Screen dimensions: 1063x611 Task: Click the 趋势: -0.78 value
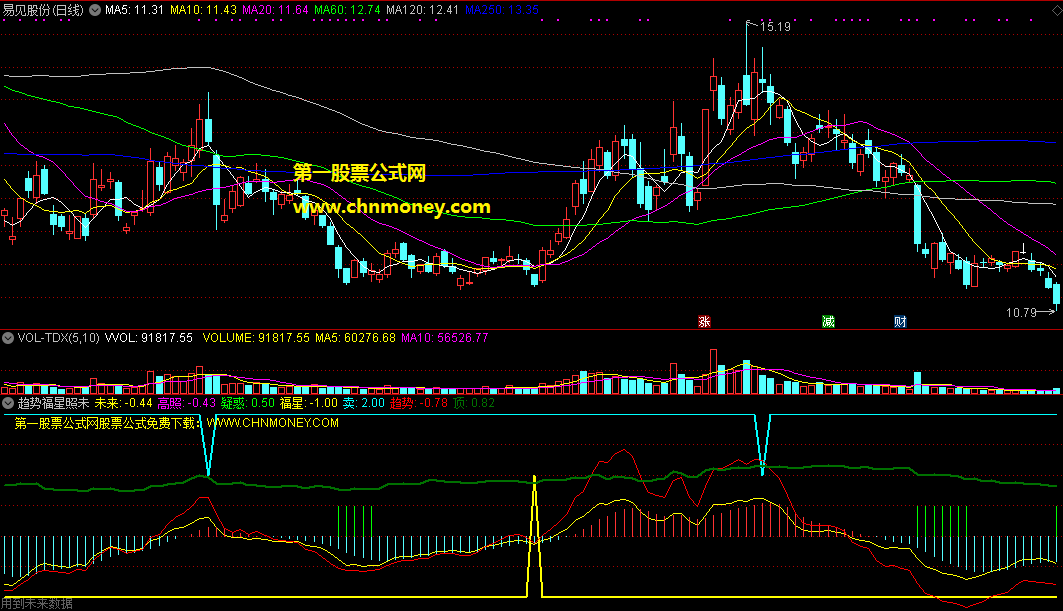(x=419, y=403)
